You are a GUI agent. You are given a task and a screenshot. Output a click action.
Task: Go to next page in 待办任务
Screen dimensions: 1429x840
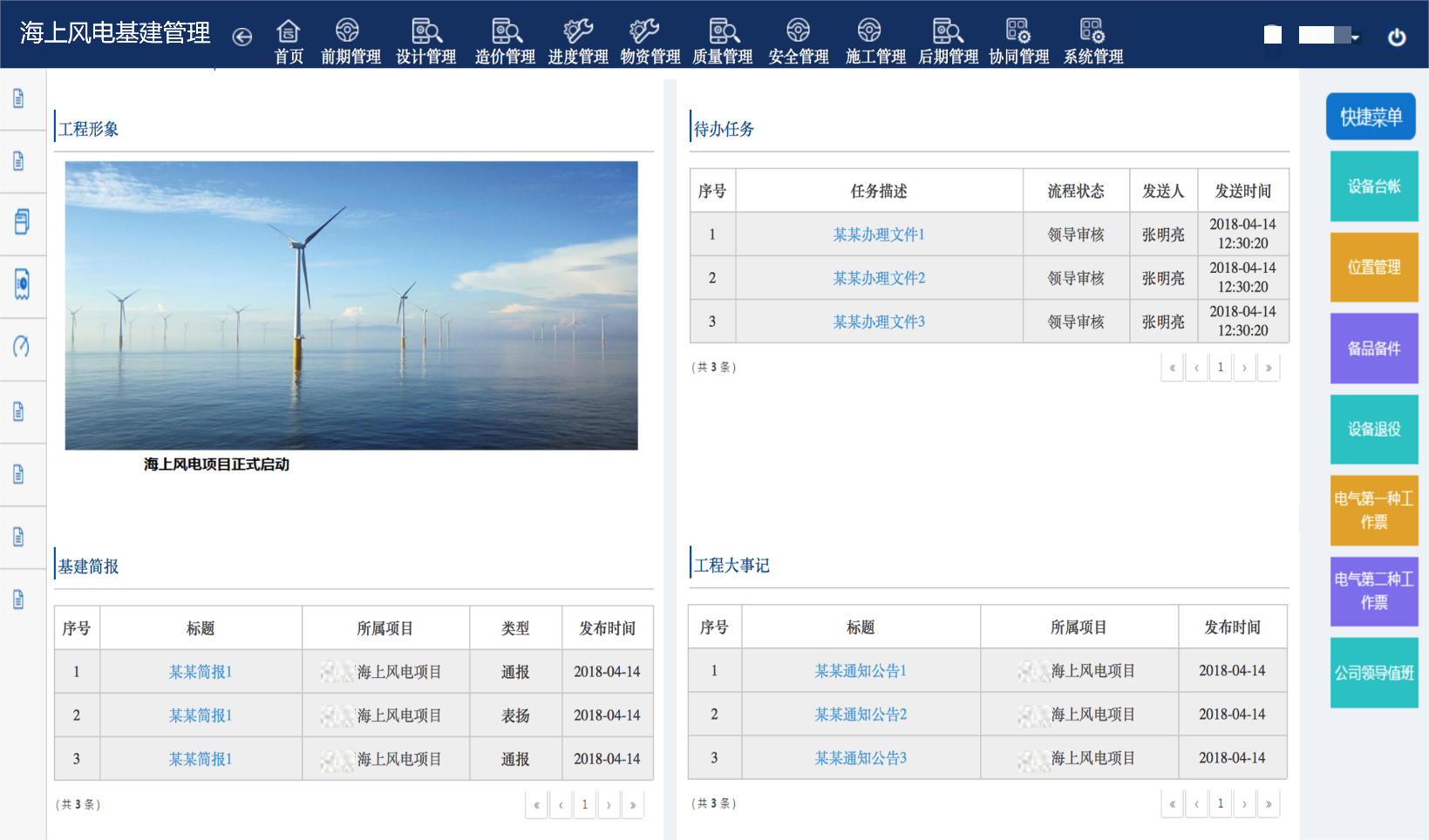(1244, 368)
